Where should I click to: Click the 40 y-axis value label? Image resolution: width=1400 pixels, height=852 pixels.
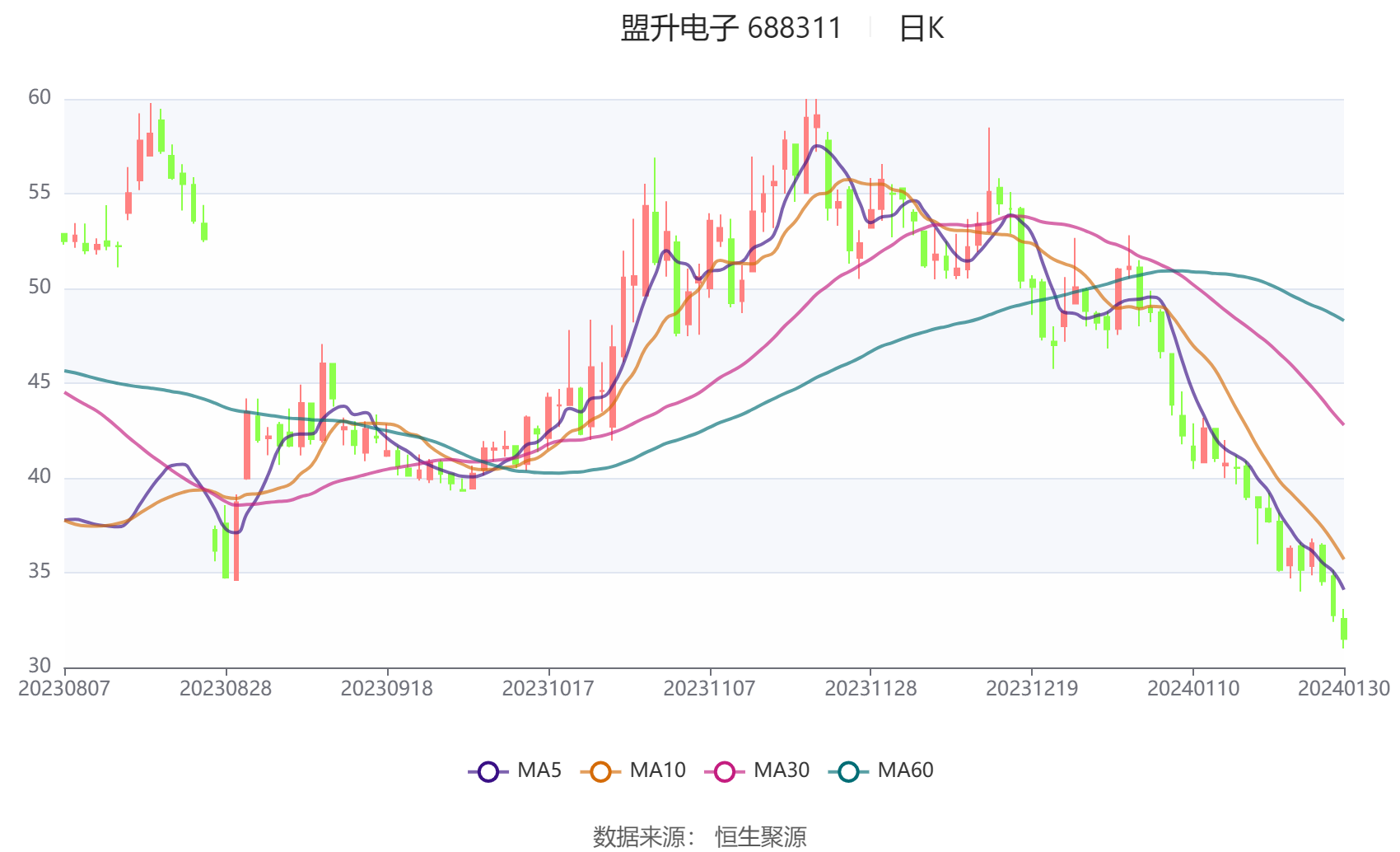[40, 477]
